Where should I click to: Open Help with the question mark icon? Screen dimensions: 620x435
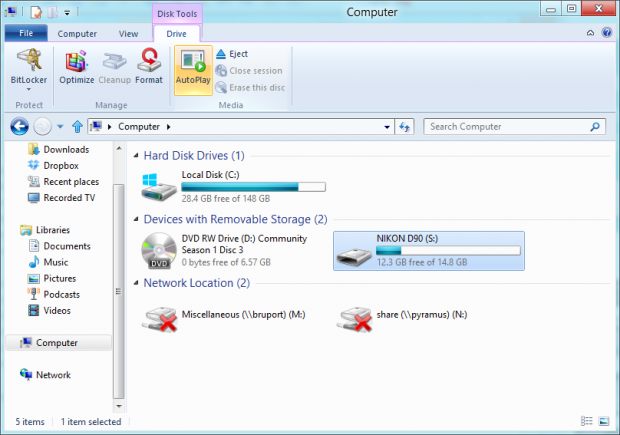point(607,32)
